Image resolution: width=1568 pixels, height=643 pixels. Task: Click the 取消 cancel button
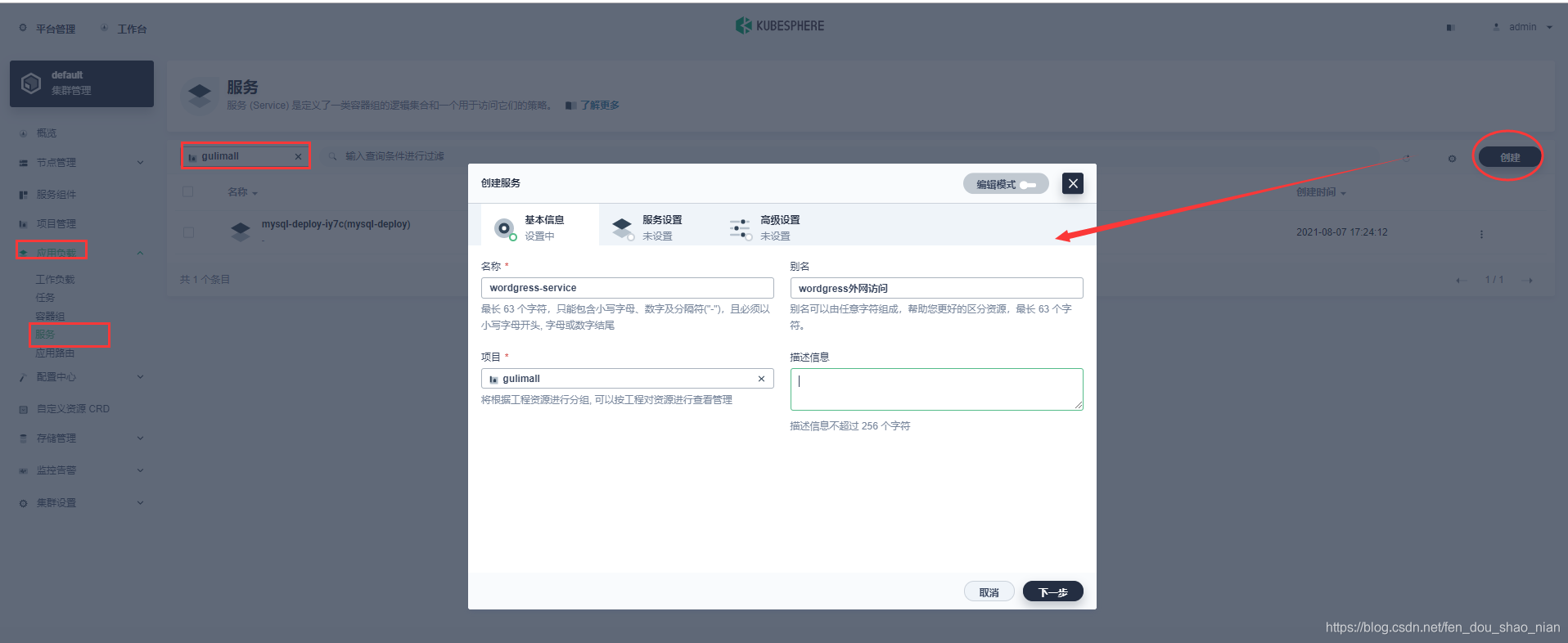[989, 591]
